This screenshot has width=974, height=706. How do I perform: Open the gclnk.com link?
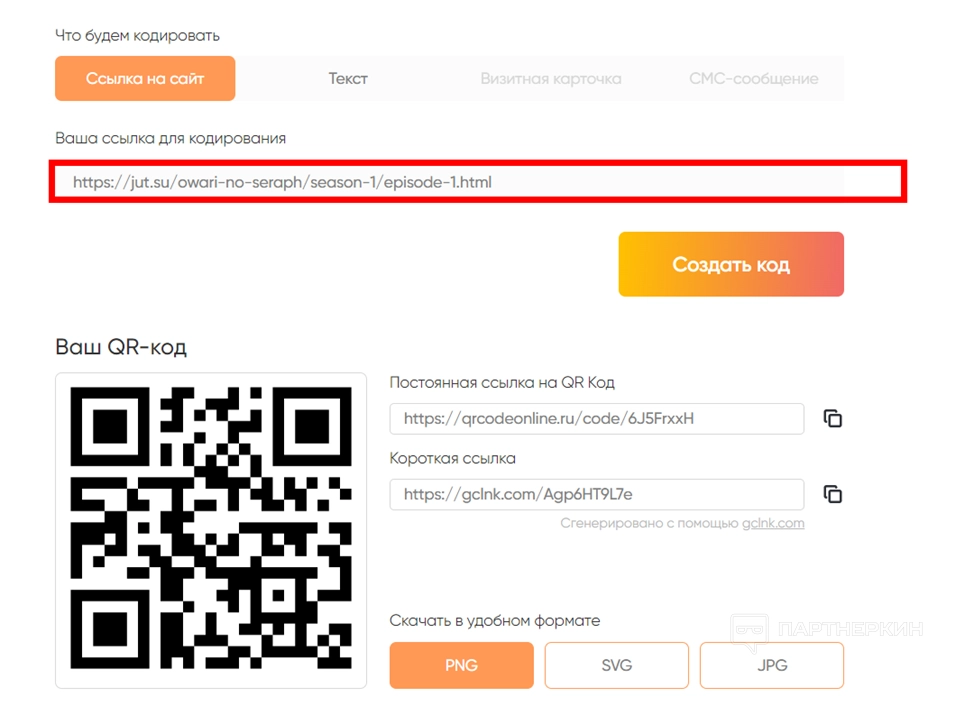click(773, 523)
